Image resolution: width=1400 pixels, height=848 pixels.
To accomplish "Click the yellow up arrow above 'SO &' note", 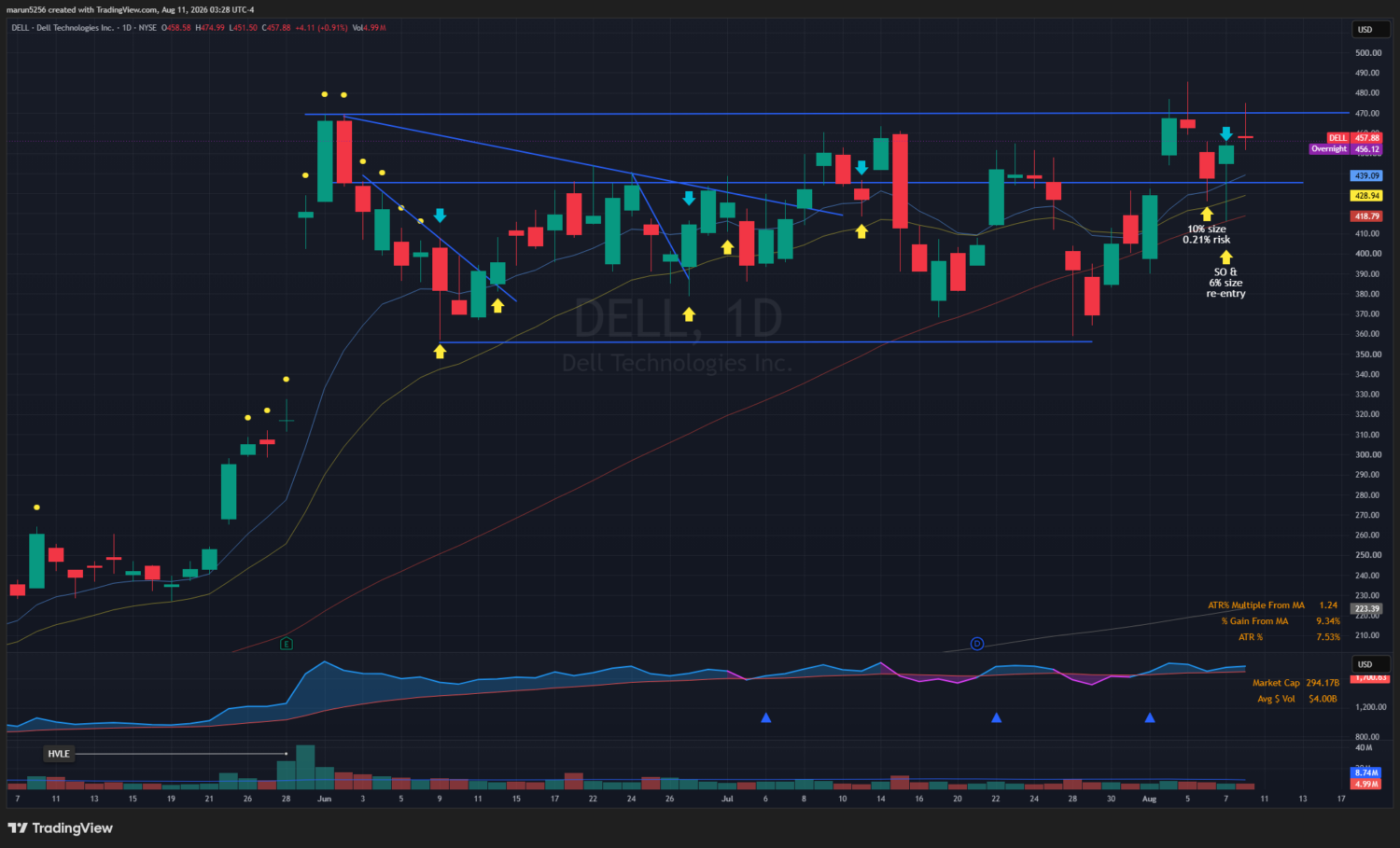I will 1226,257.
